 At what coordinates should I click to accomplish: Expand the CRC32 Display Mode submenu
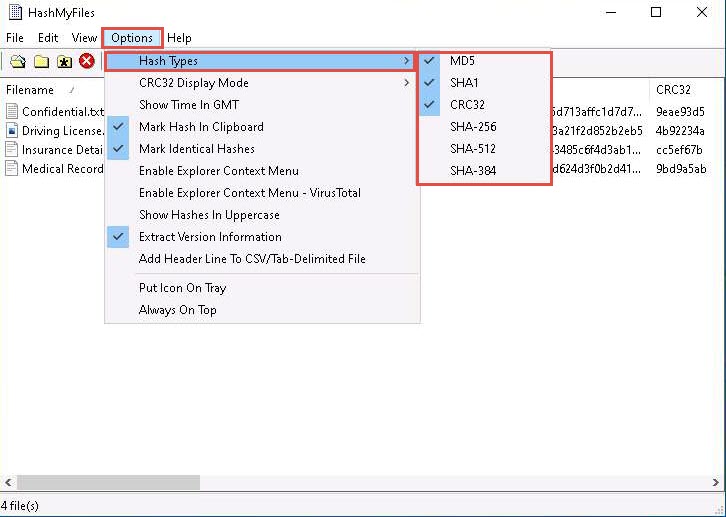pyautogui.click(x=194, y=83)
